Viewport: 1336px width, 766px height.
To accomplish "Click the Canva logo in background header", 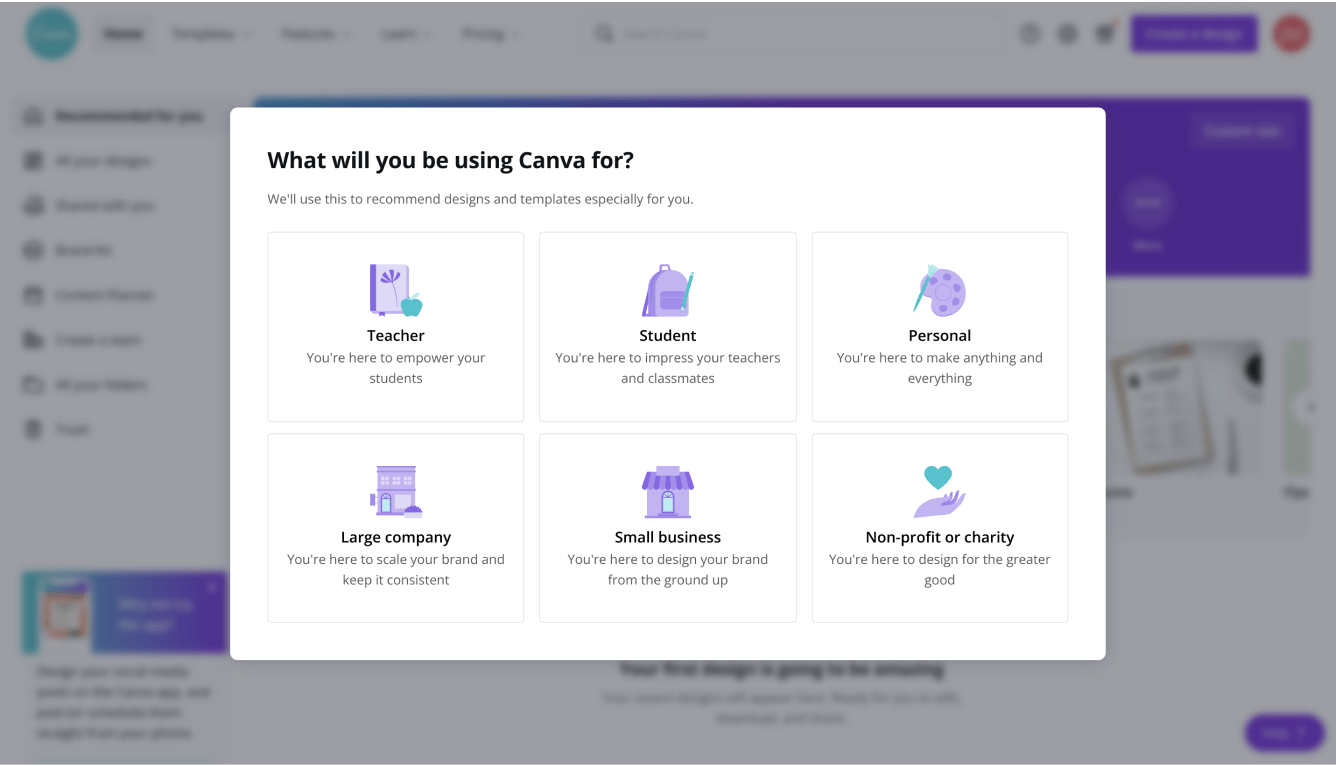I will coord(52,34).
